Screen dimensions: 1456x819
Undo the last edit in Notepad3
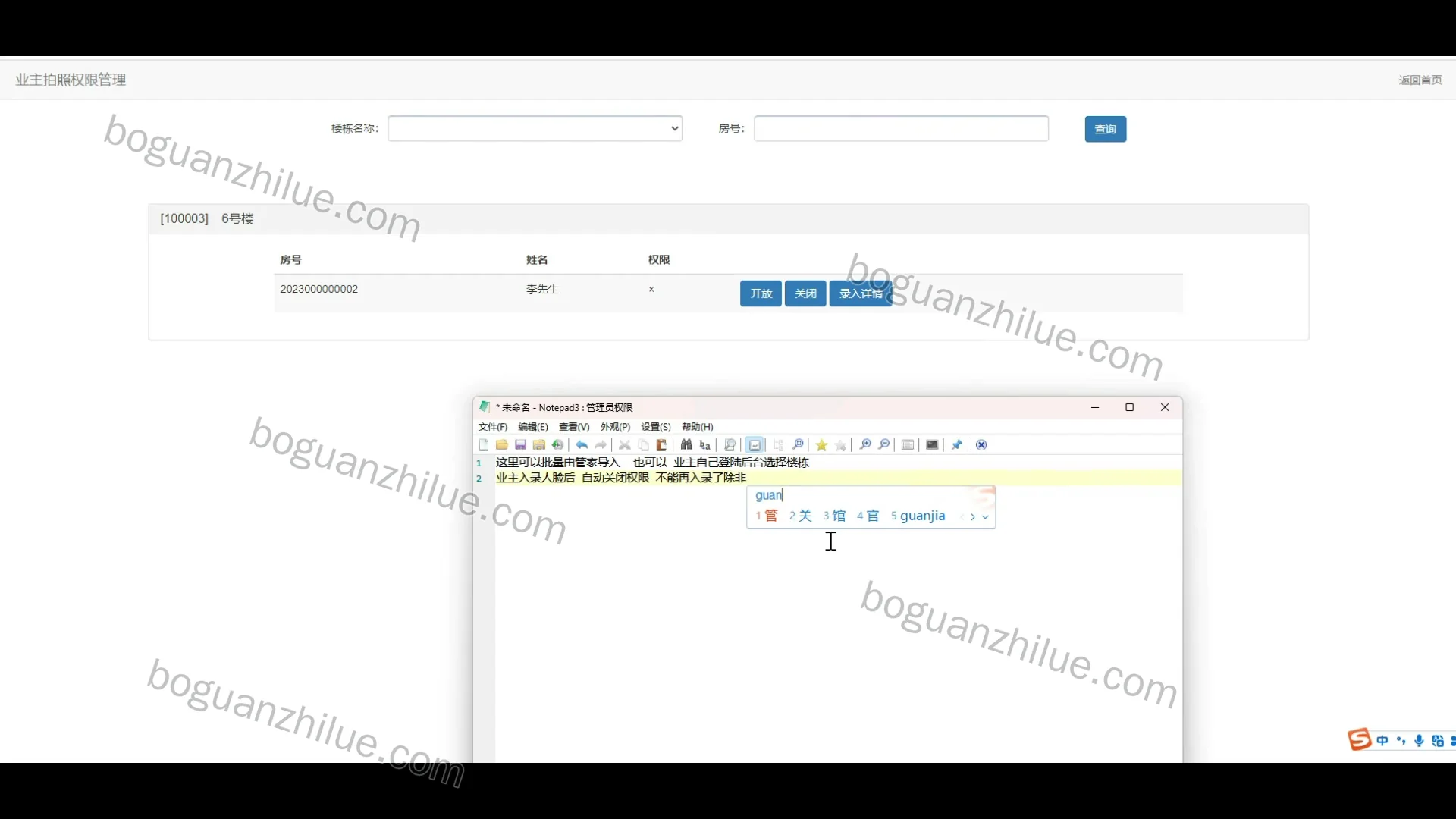pyautogui.click(x=582, y=445)
